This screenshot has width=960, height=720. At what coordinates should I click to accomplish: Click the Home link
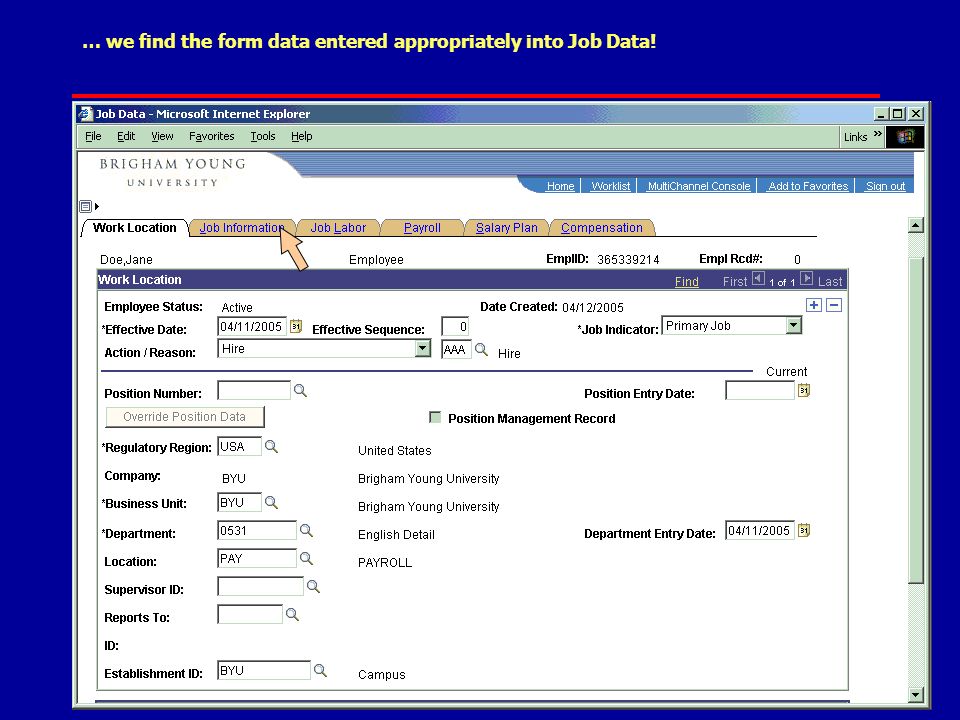click(560, 186)
